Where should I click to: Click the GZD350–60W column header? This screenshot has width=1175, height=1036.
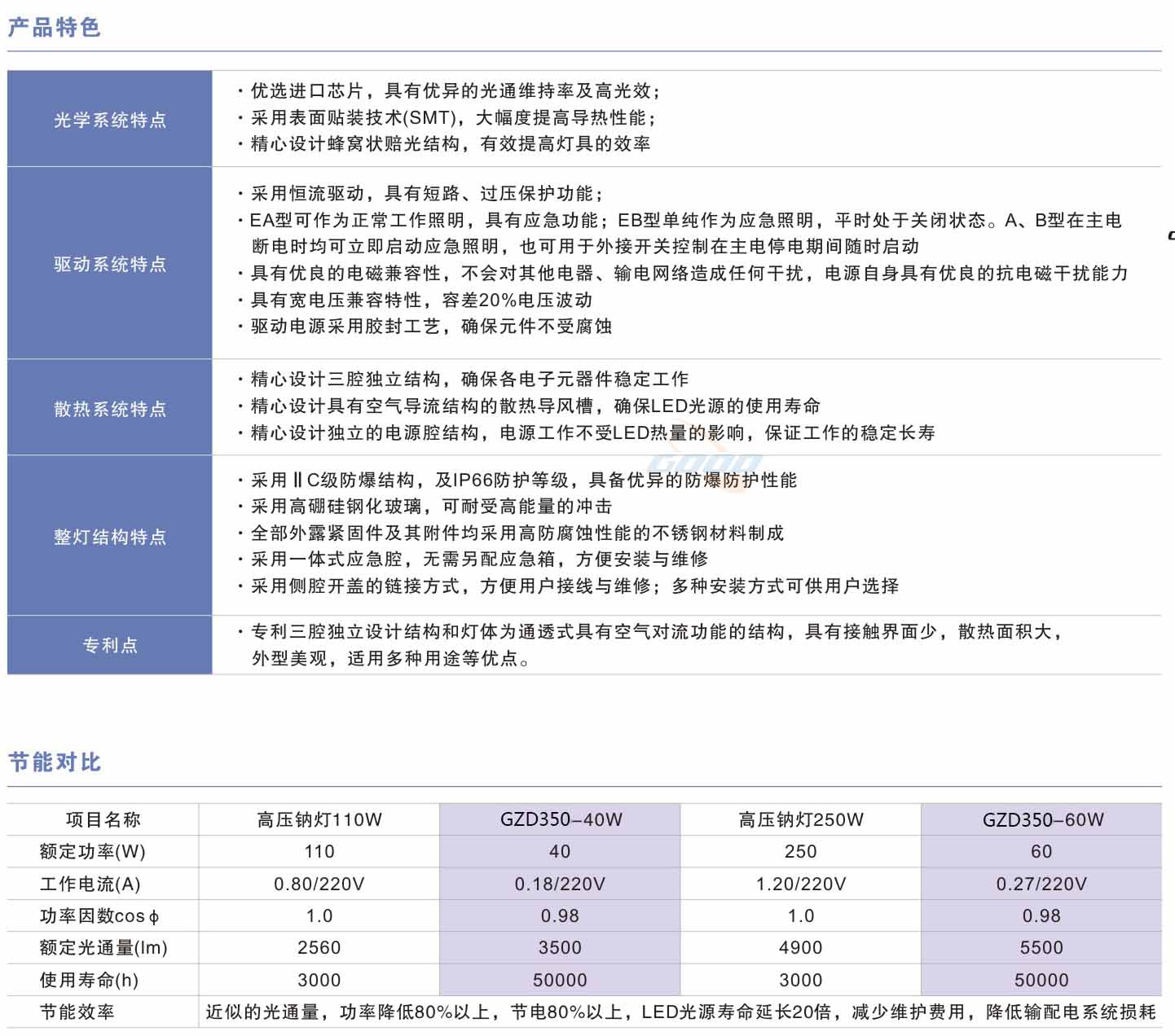1042,819
